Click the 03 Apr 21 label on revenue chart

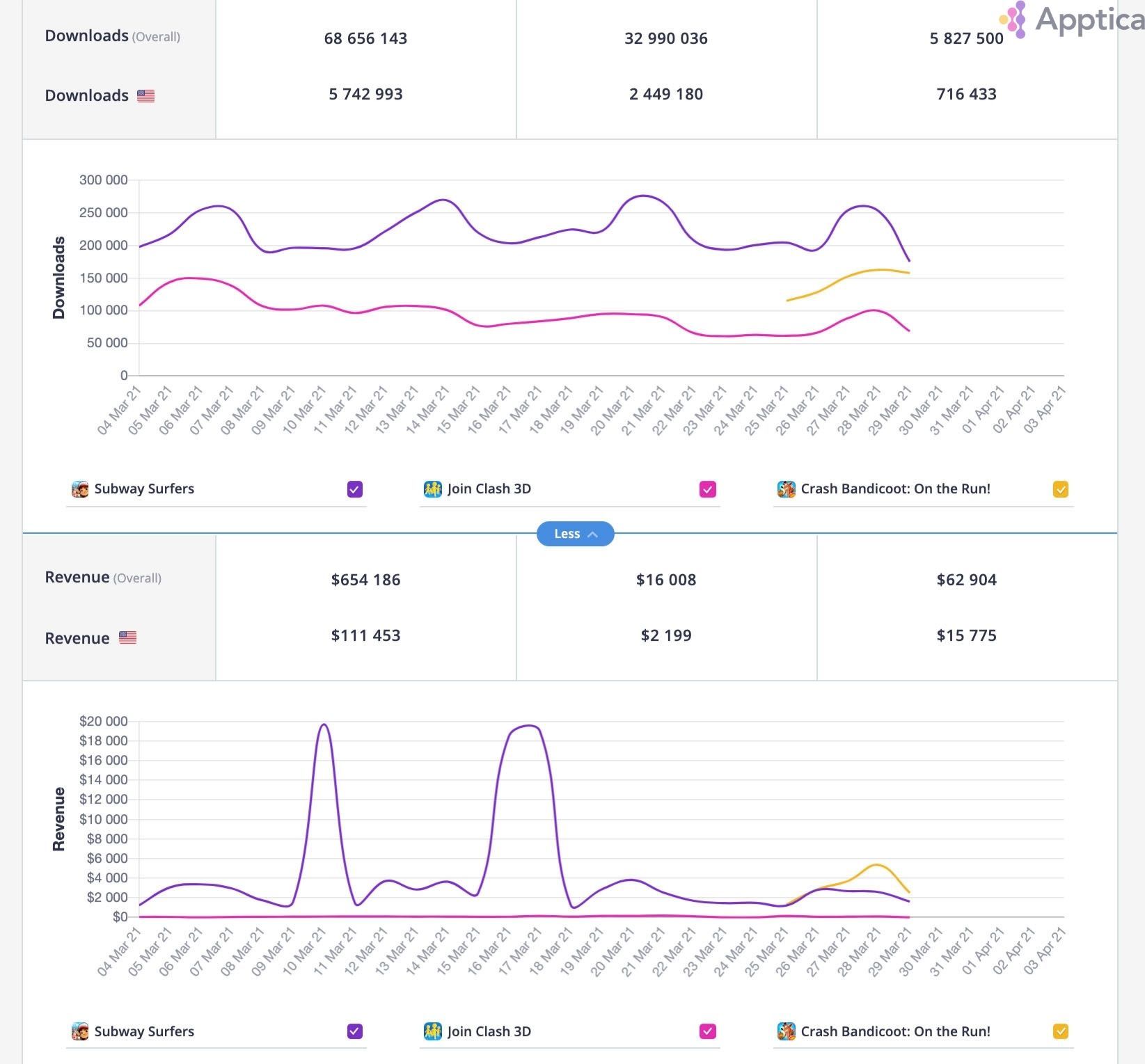[1044, 952]
